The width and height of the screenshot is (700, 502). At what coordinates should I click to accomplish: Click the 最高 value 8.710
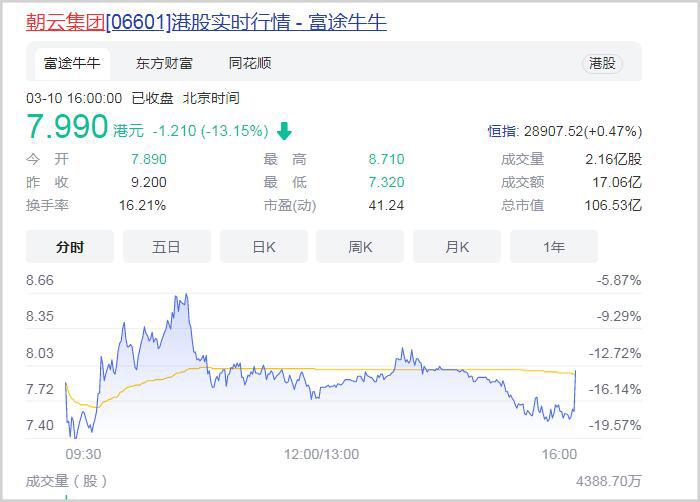386,159
